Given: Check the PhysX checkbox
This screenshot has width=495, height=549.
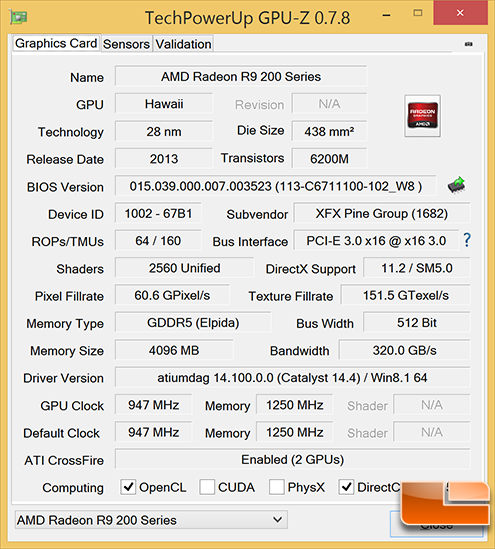Looking at the screenshot, I should pyautogui.click(x=277, y=487).
